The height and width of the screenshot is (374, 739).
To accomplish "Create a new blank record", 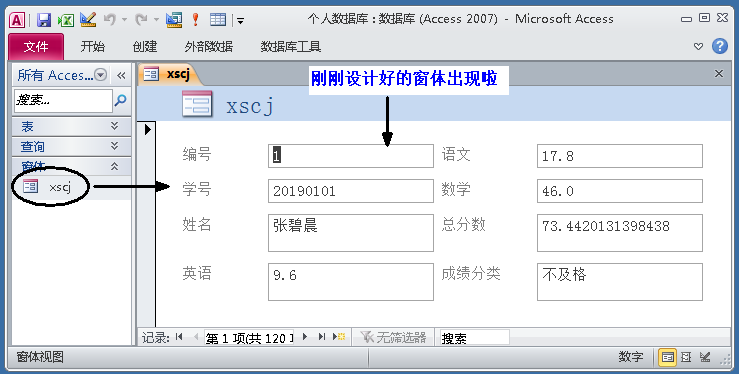I will [x=339, y=337].
